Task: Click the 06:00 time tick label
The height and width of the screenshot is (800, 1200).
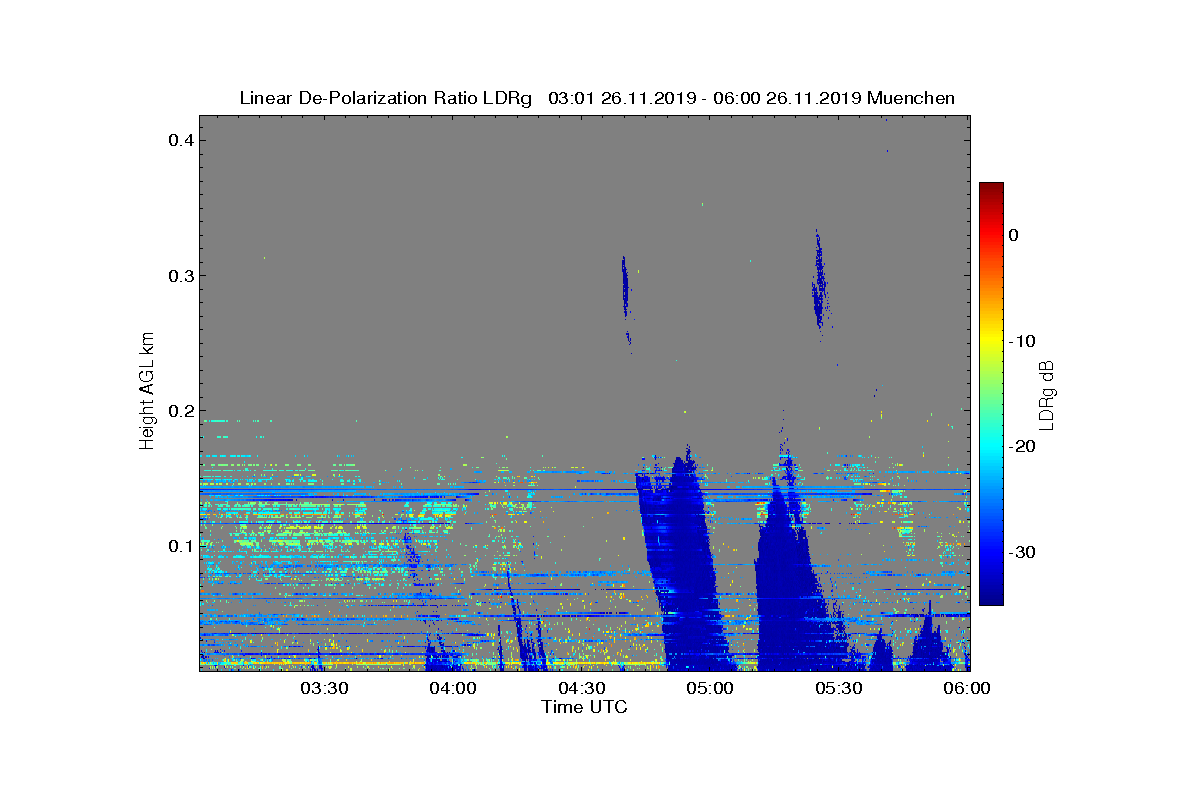Action: tap(968, 688)
